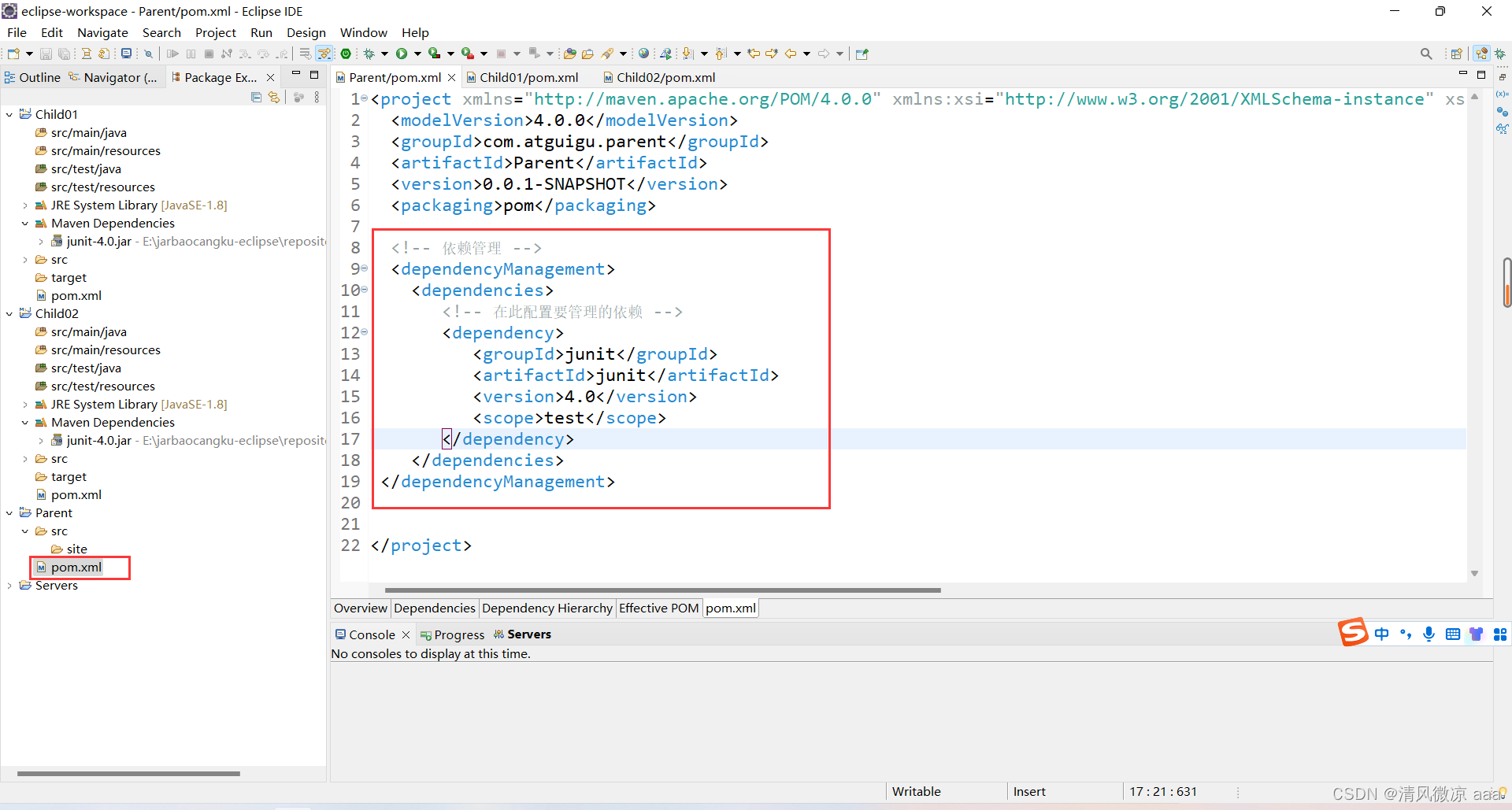Open the internal Web Browser icon
This screenshot has height=810, width=1512.
coord(643,54)
